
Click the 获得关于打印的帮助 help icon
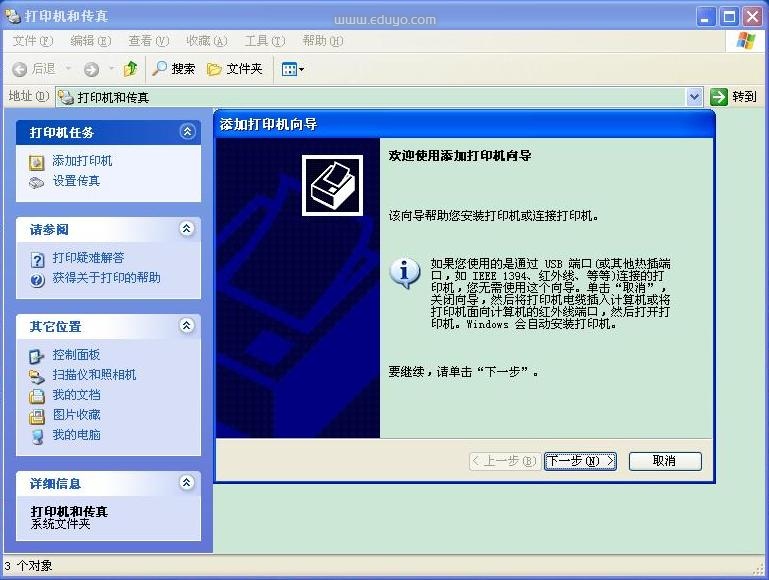(37, 280)
